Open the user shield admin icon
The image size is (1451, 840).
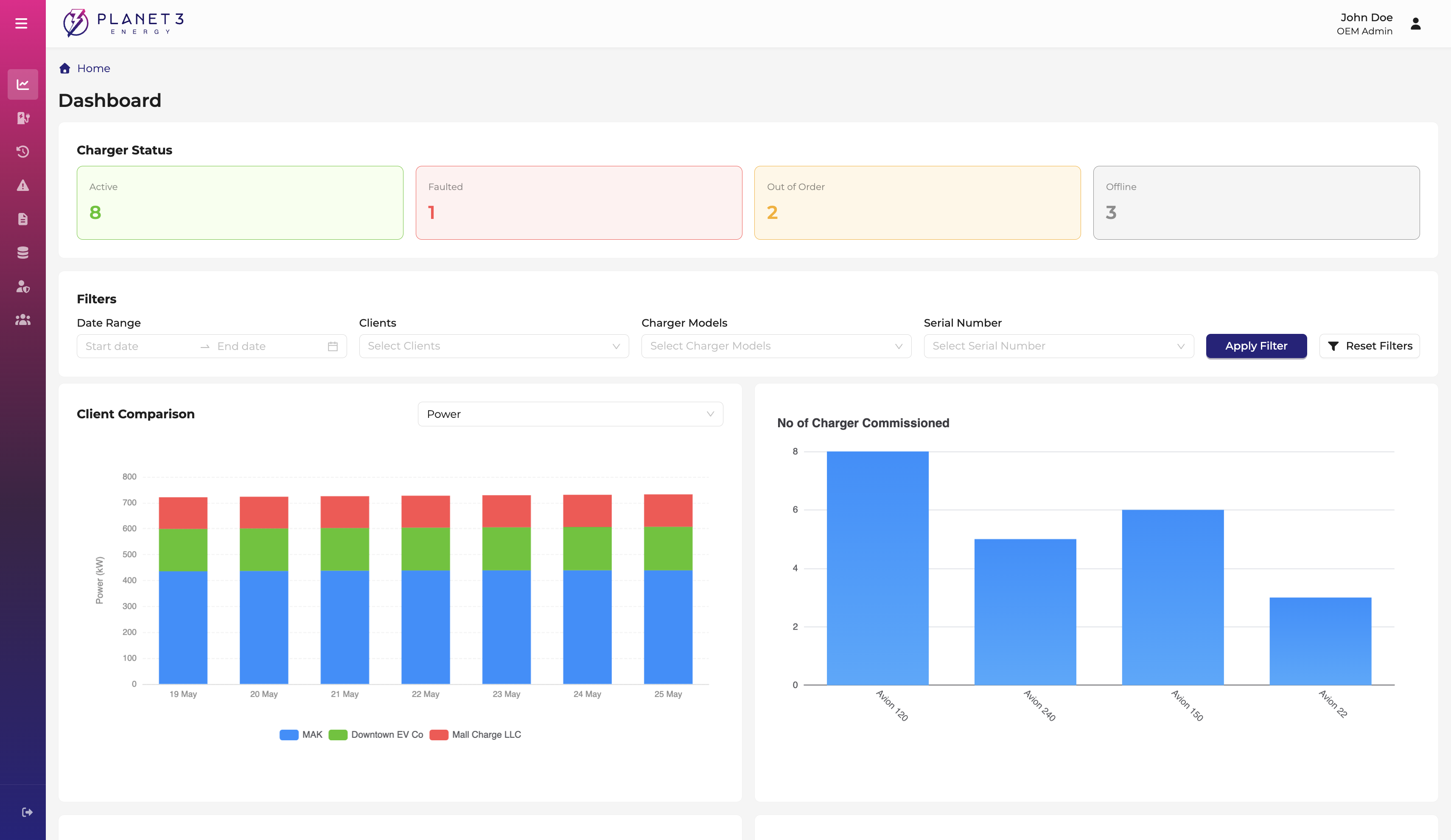23,287
